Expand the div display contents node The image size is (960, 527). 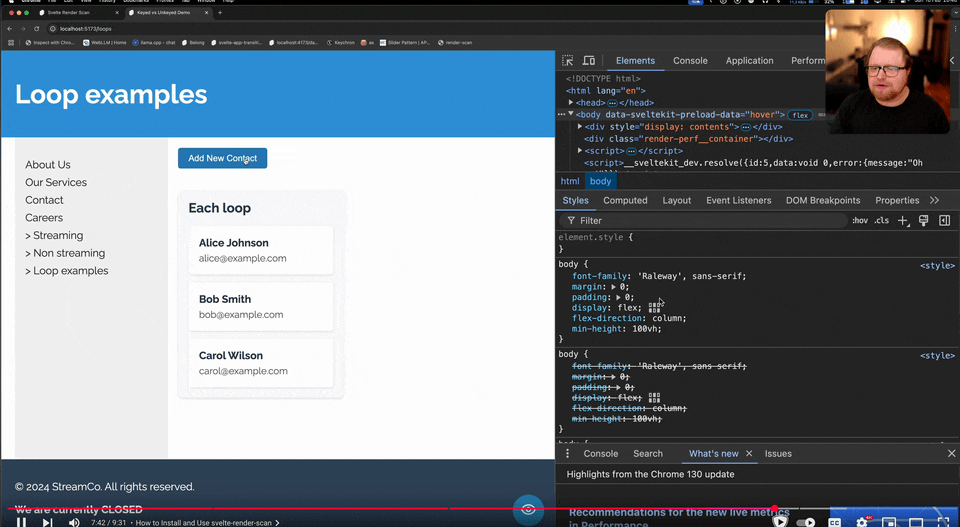pos(580,127)
